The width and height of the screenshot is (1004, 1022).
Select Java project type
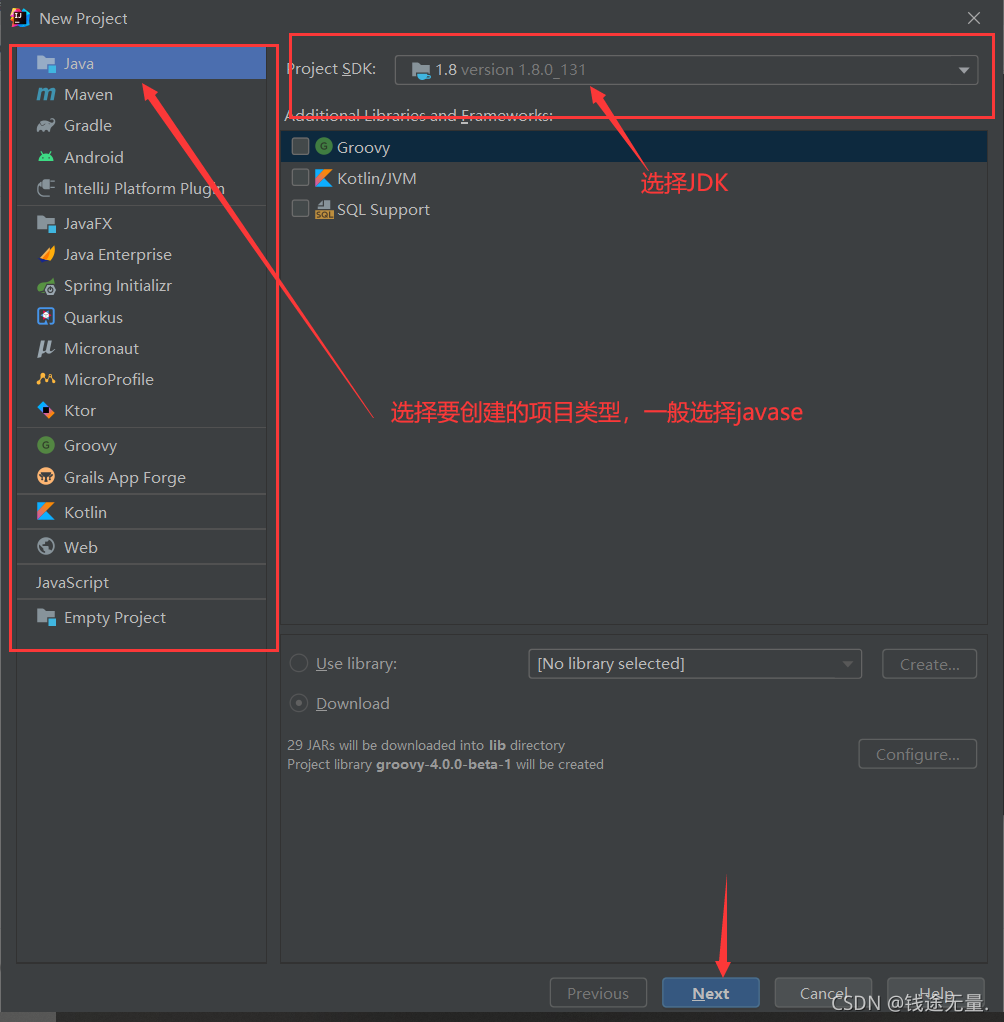tap(141, 64)
